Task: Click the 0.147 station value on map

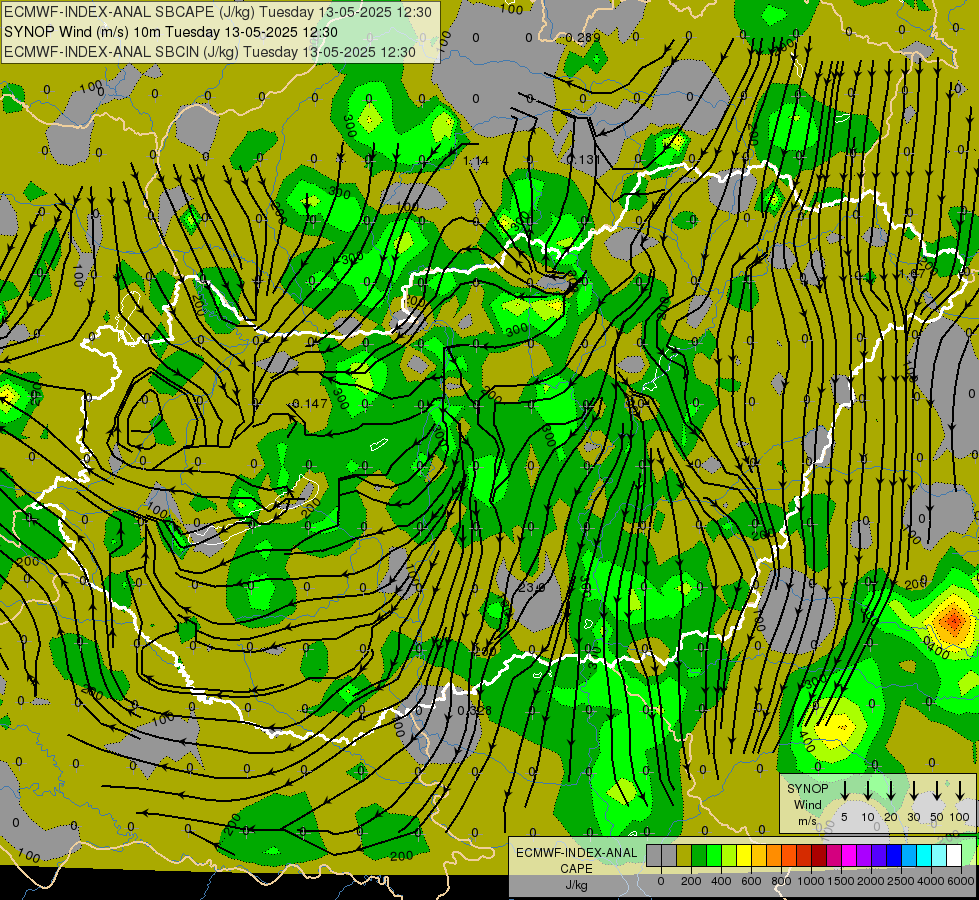Action: (310, 403)
